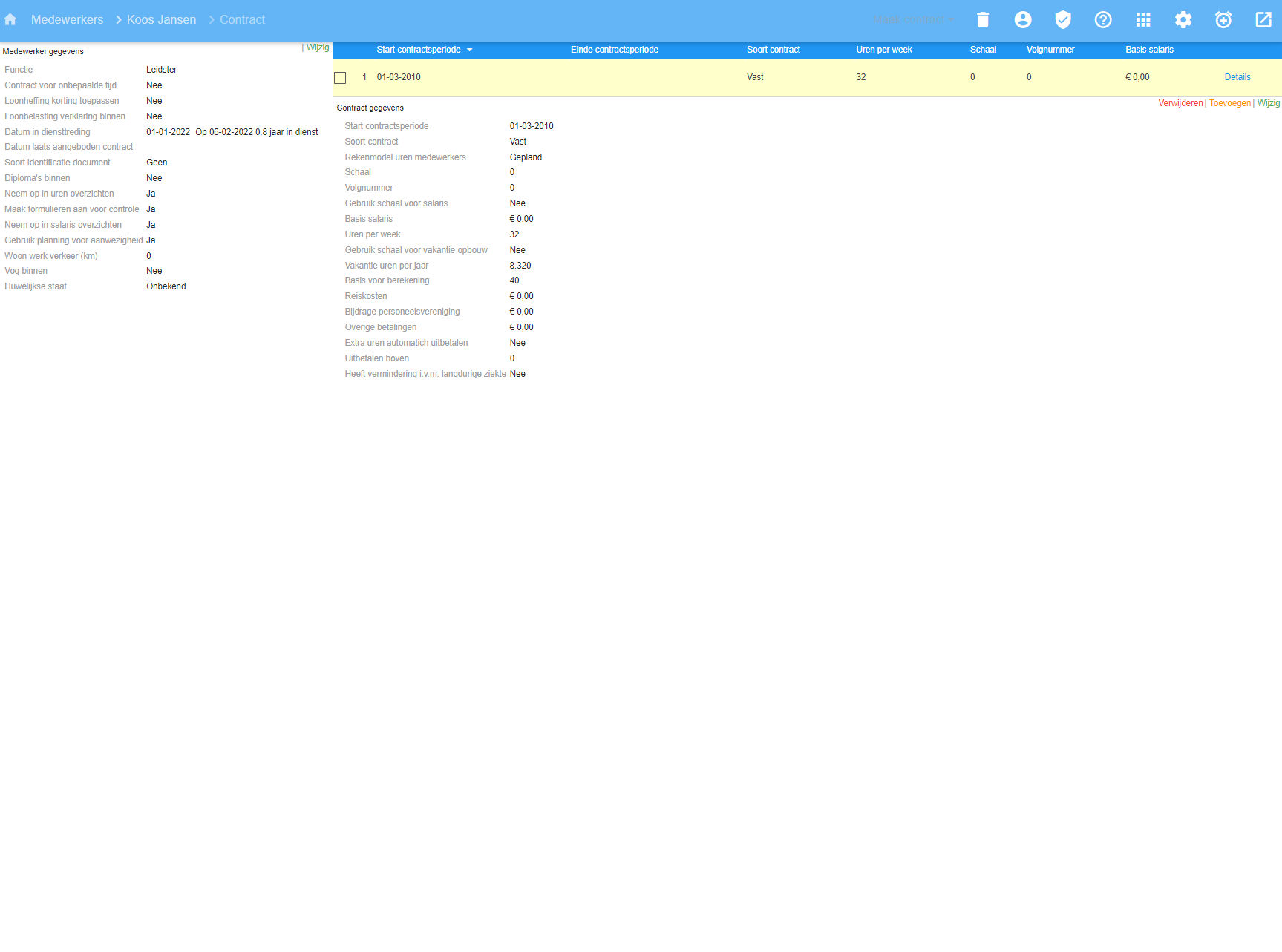
Task: Click Verwijderen to delete contract
Action: 1180,103
